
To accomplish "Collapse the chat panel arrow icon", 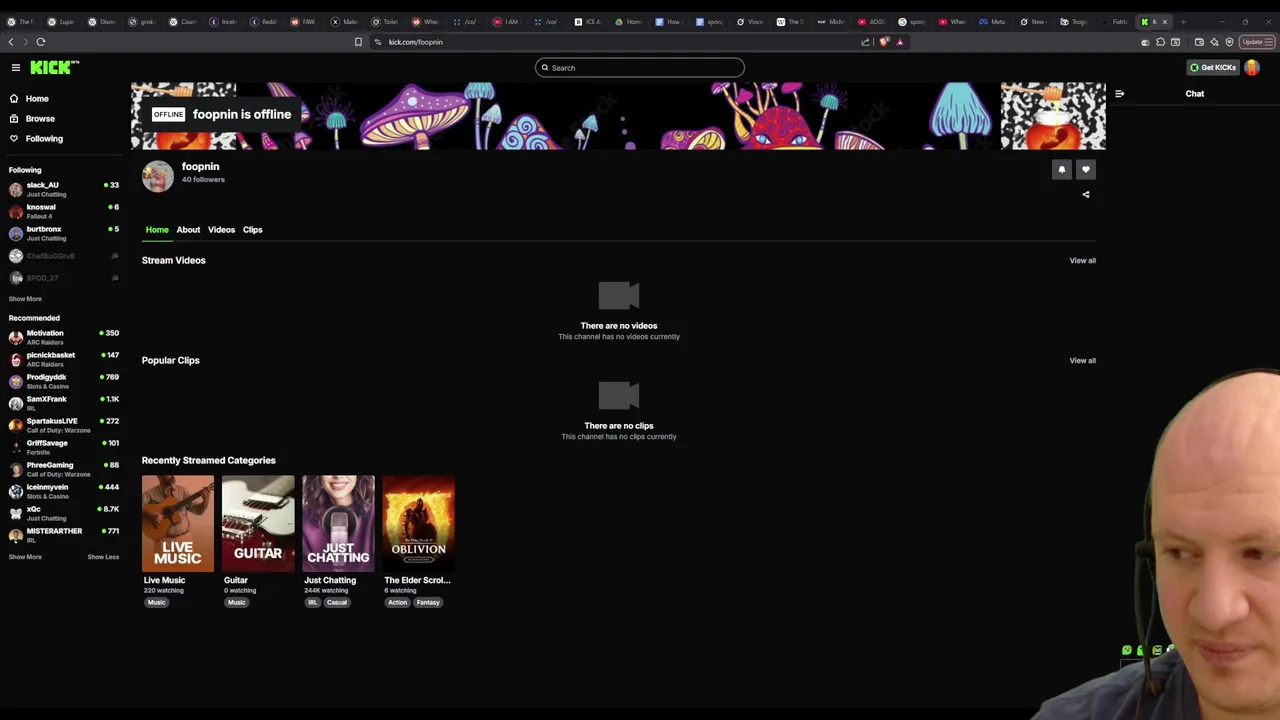I will pyautogui.click(x=1119, y=94).
